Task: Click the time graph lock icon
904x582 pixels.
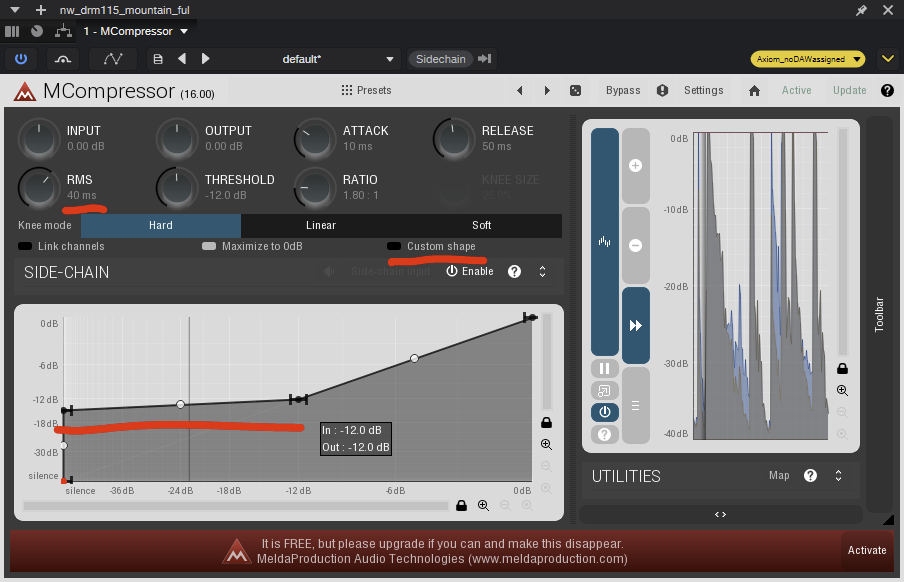Action: (x=842, y=369)
